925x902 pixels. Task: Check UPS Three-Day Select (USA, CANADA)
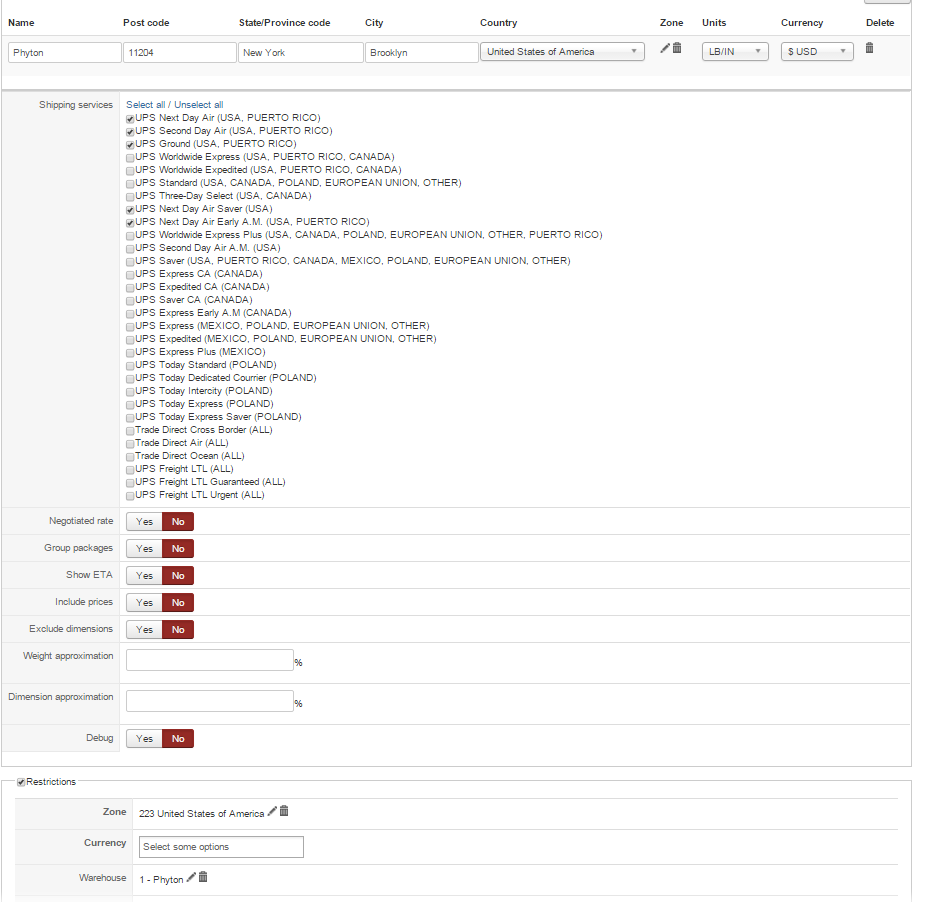click(130, 197)
